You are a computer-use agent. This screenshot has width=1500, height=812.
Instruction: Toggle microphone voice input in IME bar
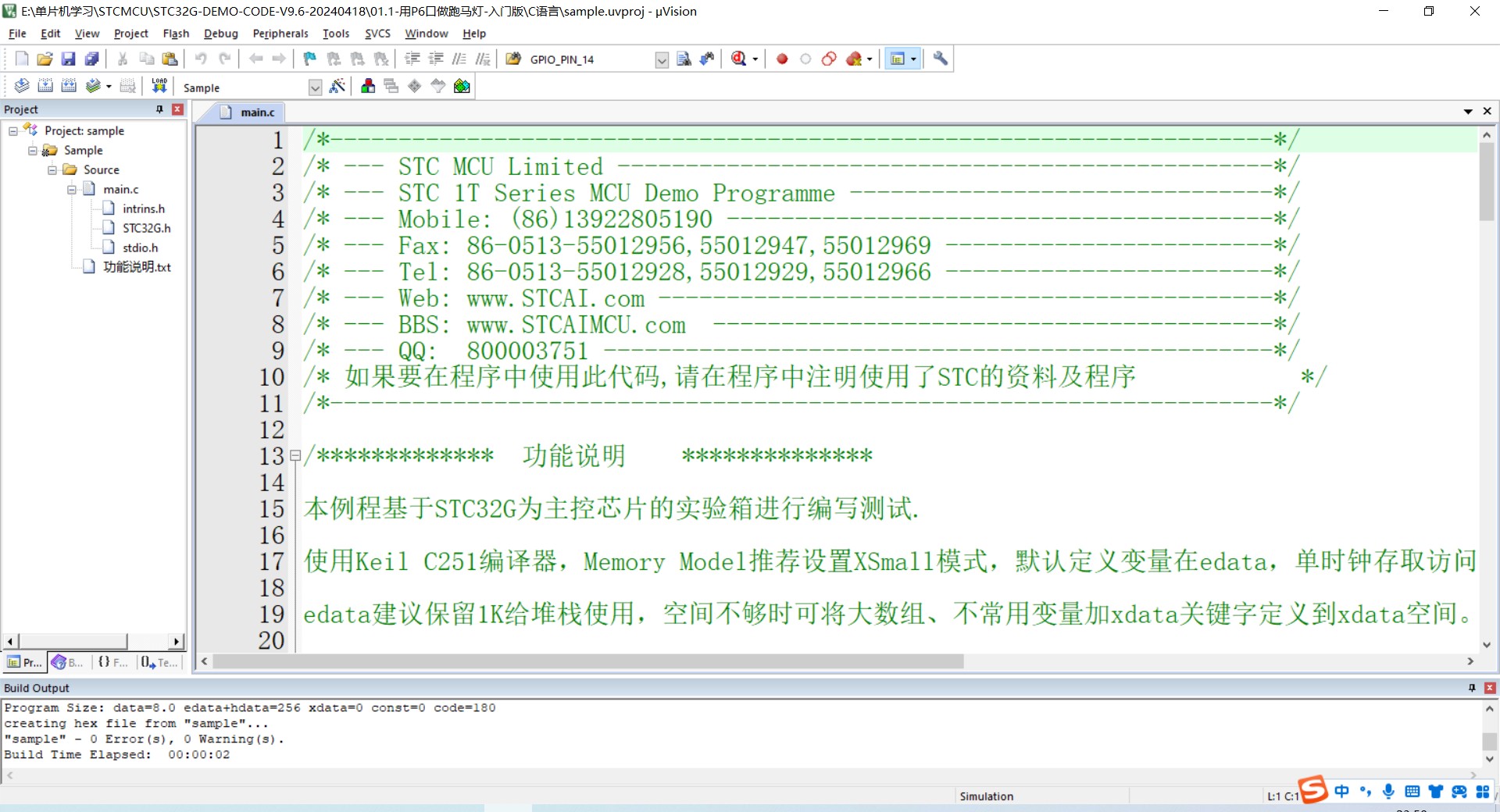coord(1388,791)
